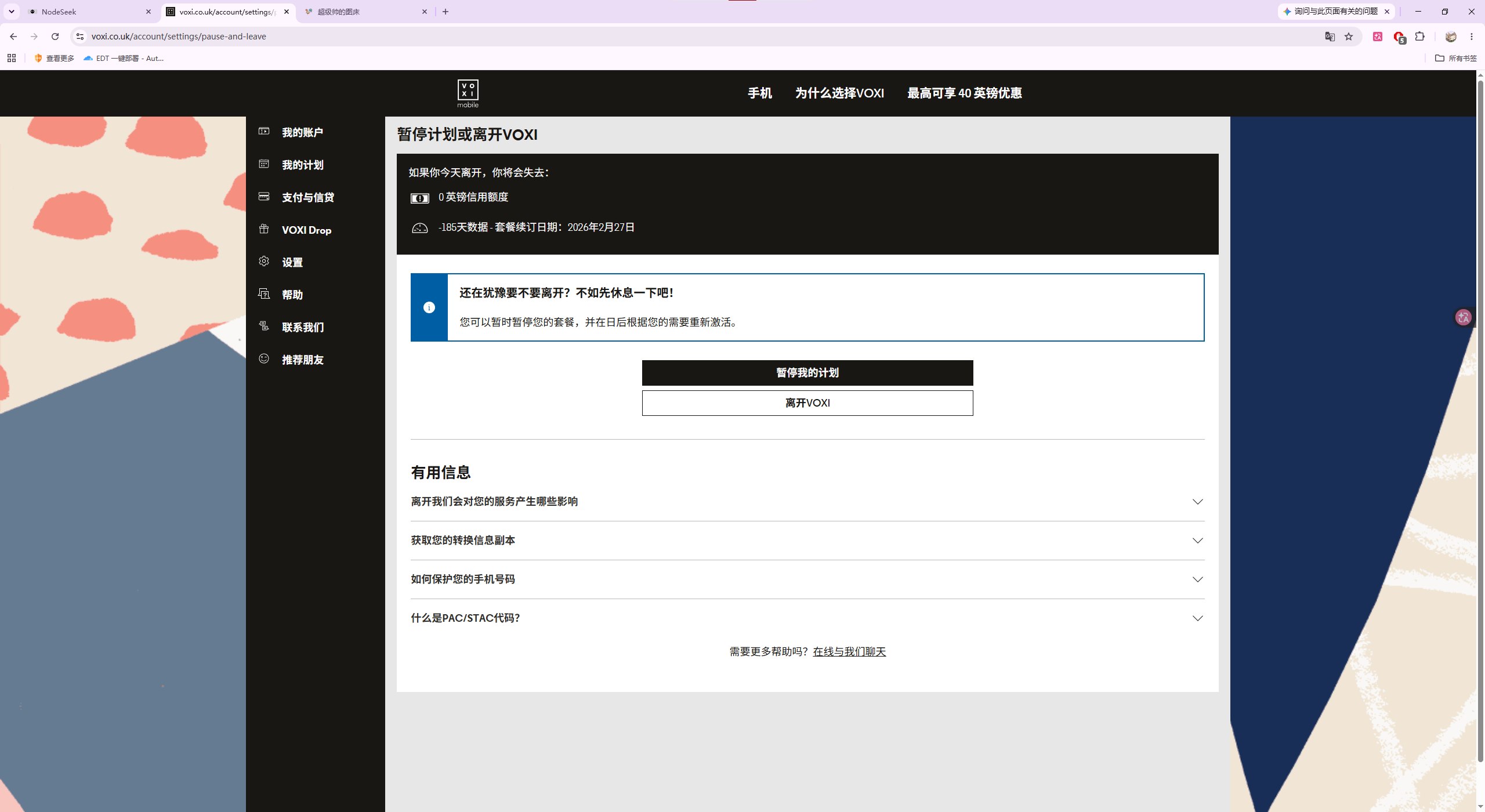1485x812 pixels.
Task: Click the 推荐朋友 smiley icon
Action: [264, 359]
